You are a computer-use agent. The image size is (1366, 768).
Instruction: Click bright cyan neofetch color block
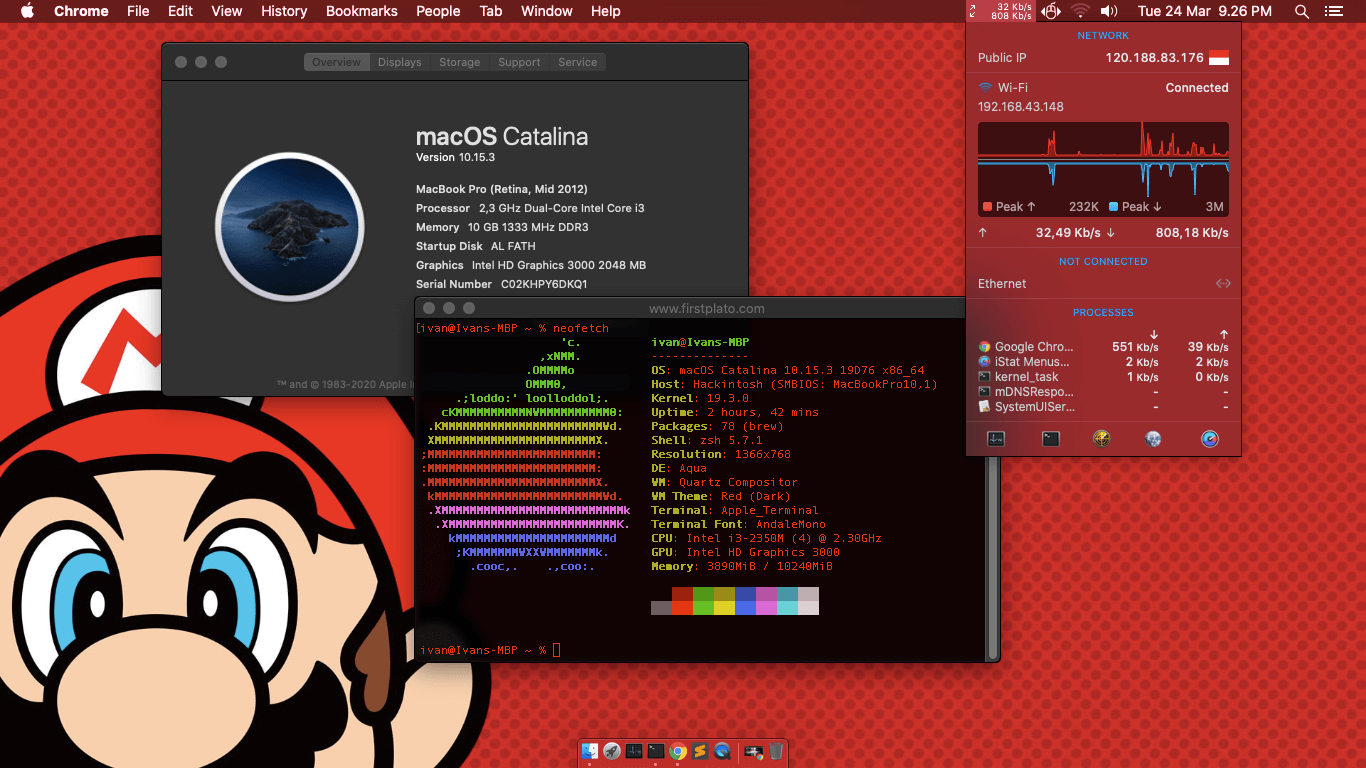coord(787,608)
